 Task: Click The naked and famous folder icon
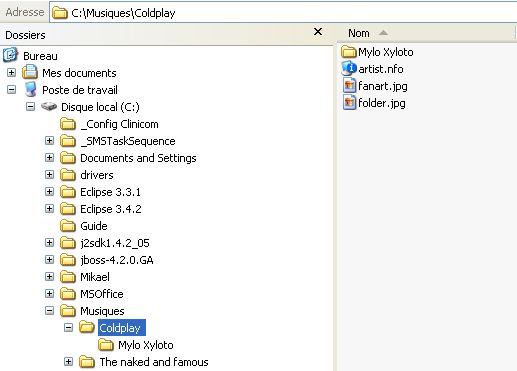[x=87, y=362]
